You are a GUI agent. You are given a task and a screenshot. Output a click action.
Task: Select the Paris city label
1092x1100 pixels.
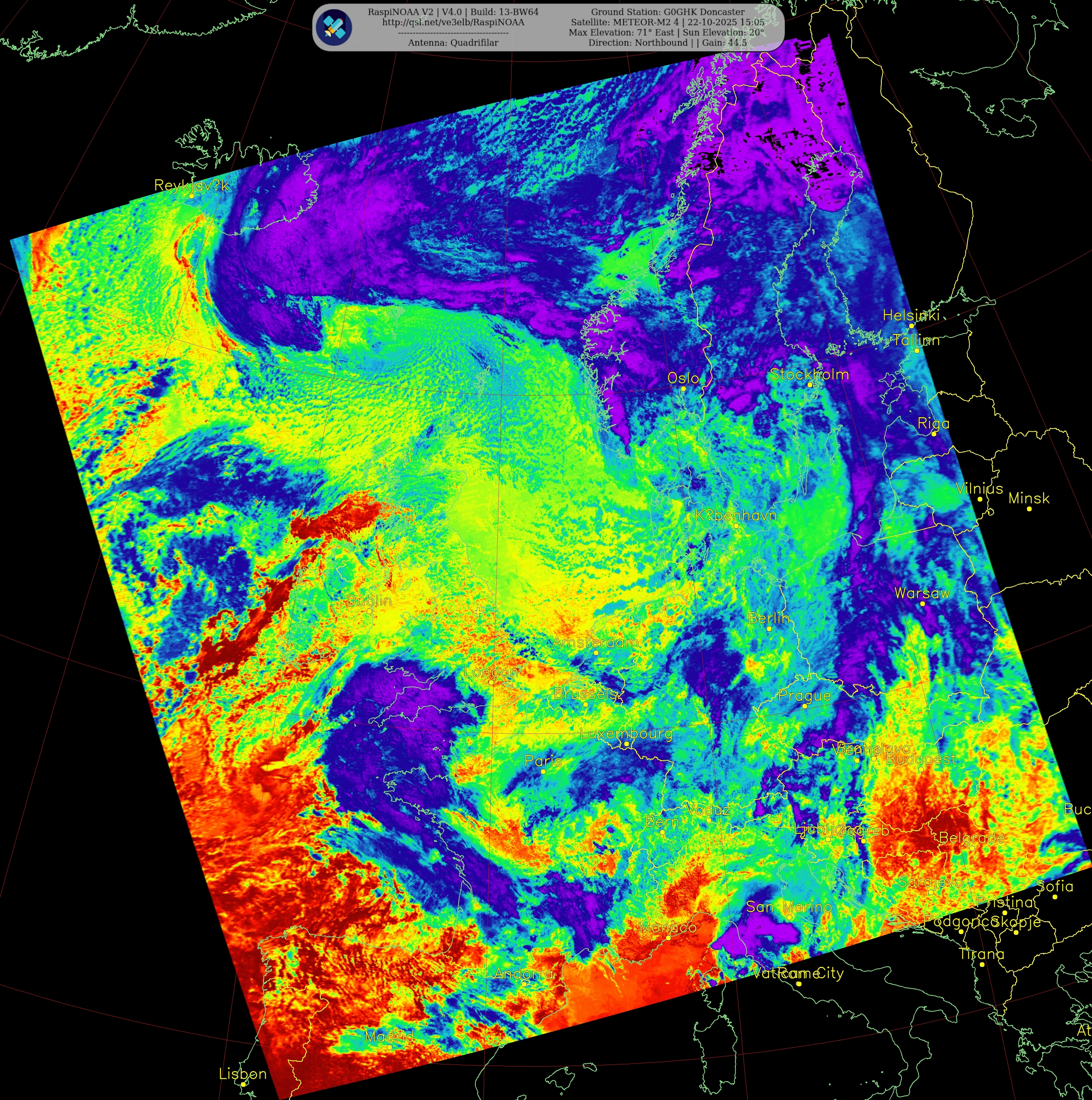[543, 761]
